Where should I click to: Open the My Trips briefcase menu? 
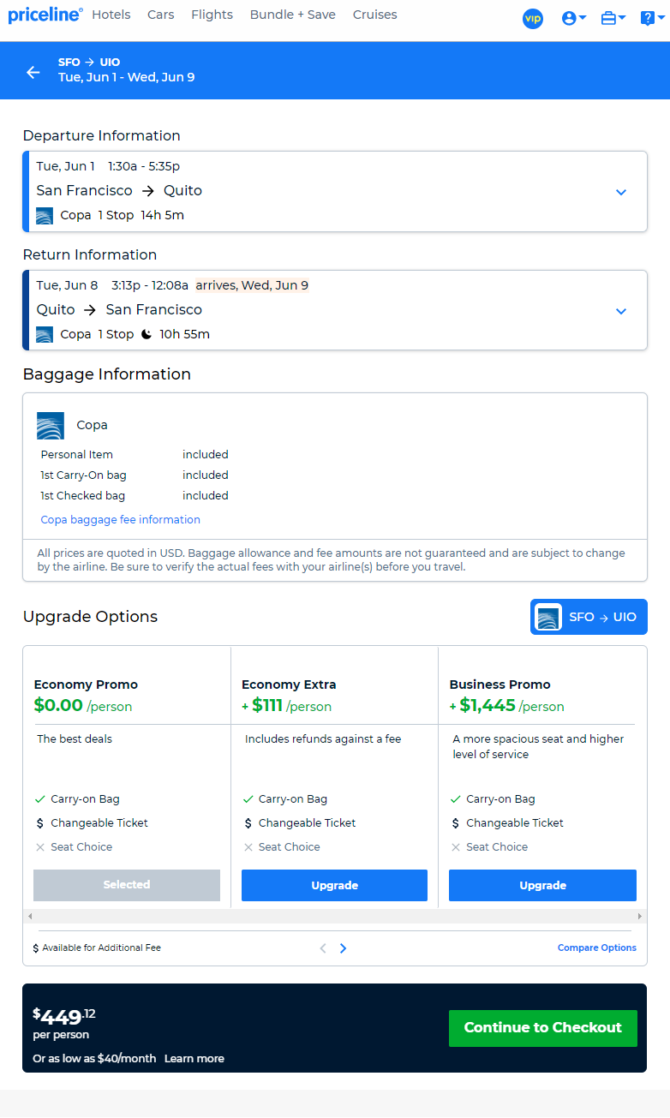[x=612, y=19]
